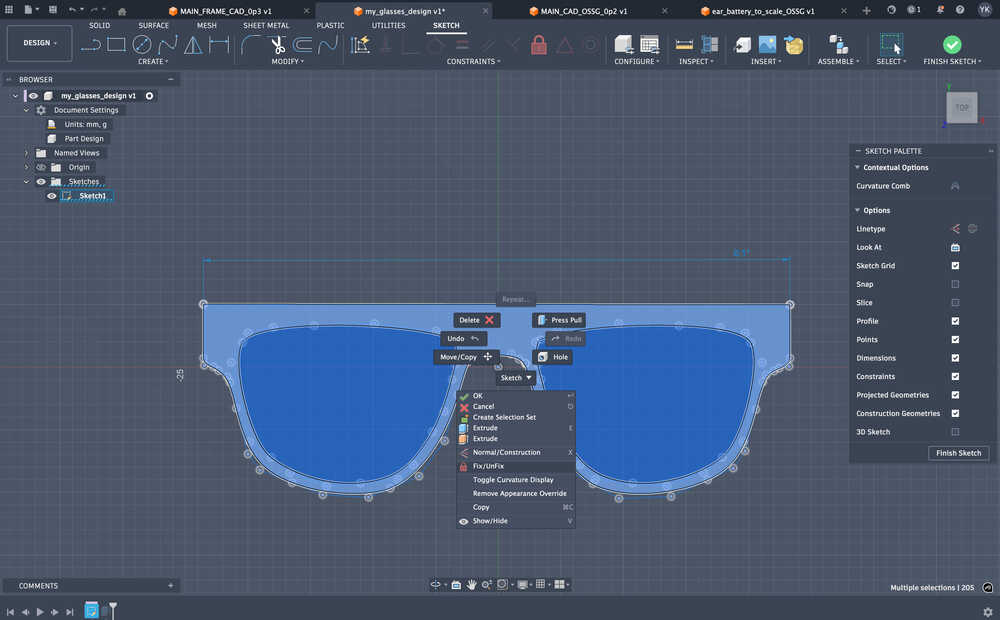Click the Orbit icon in navigation bar

[436, 584]
